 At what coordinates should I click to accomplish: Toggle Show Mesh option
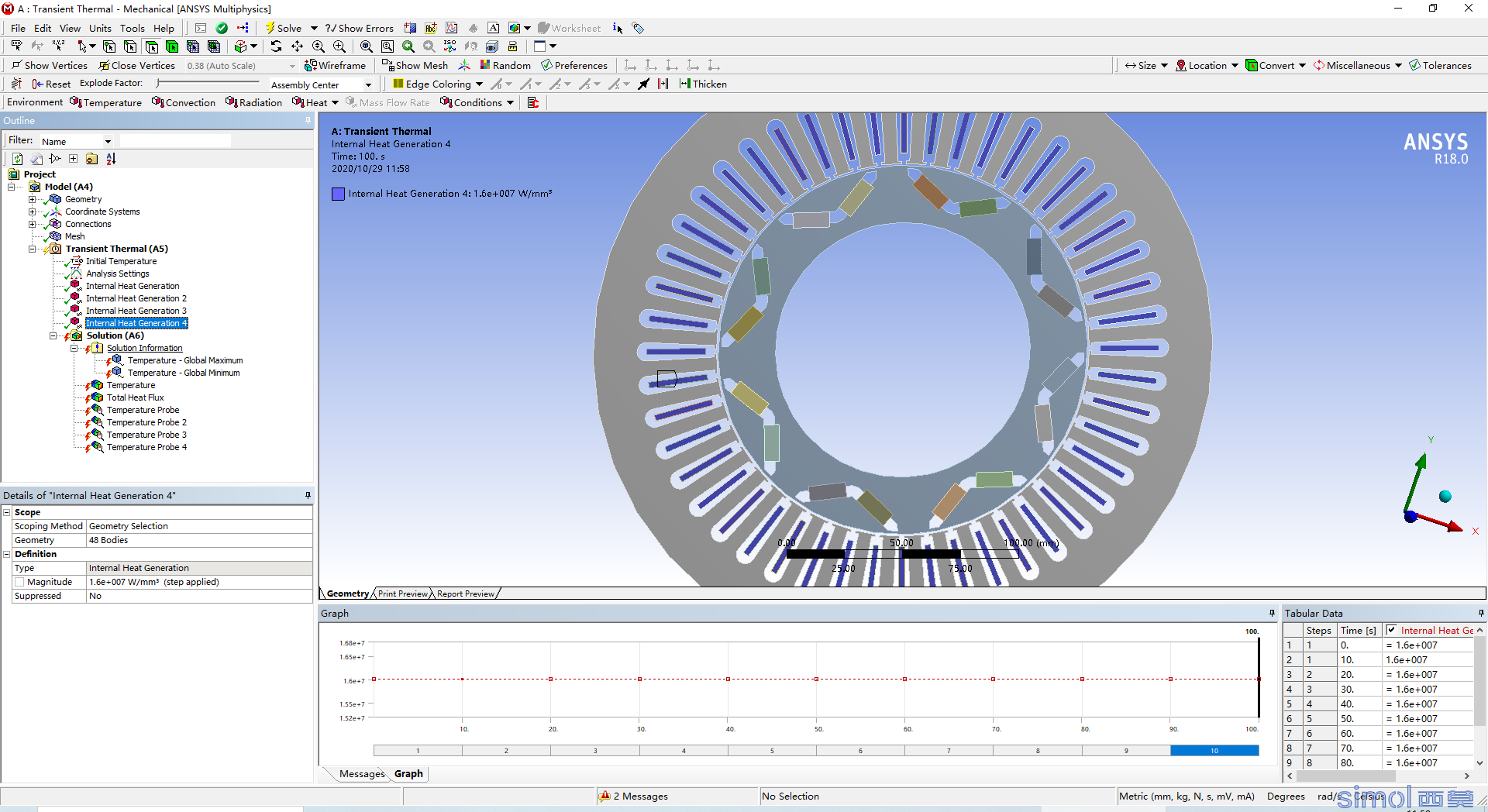click(x=415, y=65)
